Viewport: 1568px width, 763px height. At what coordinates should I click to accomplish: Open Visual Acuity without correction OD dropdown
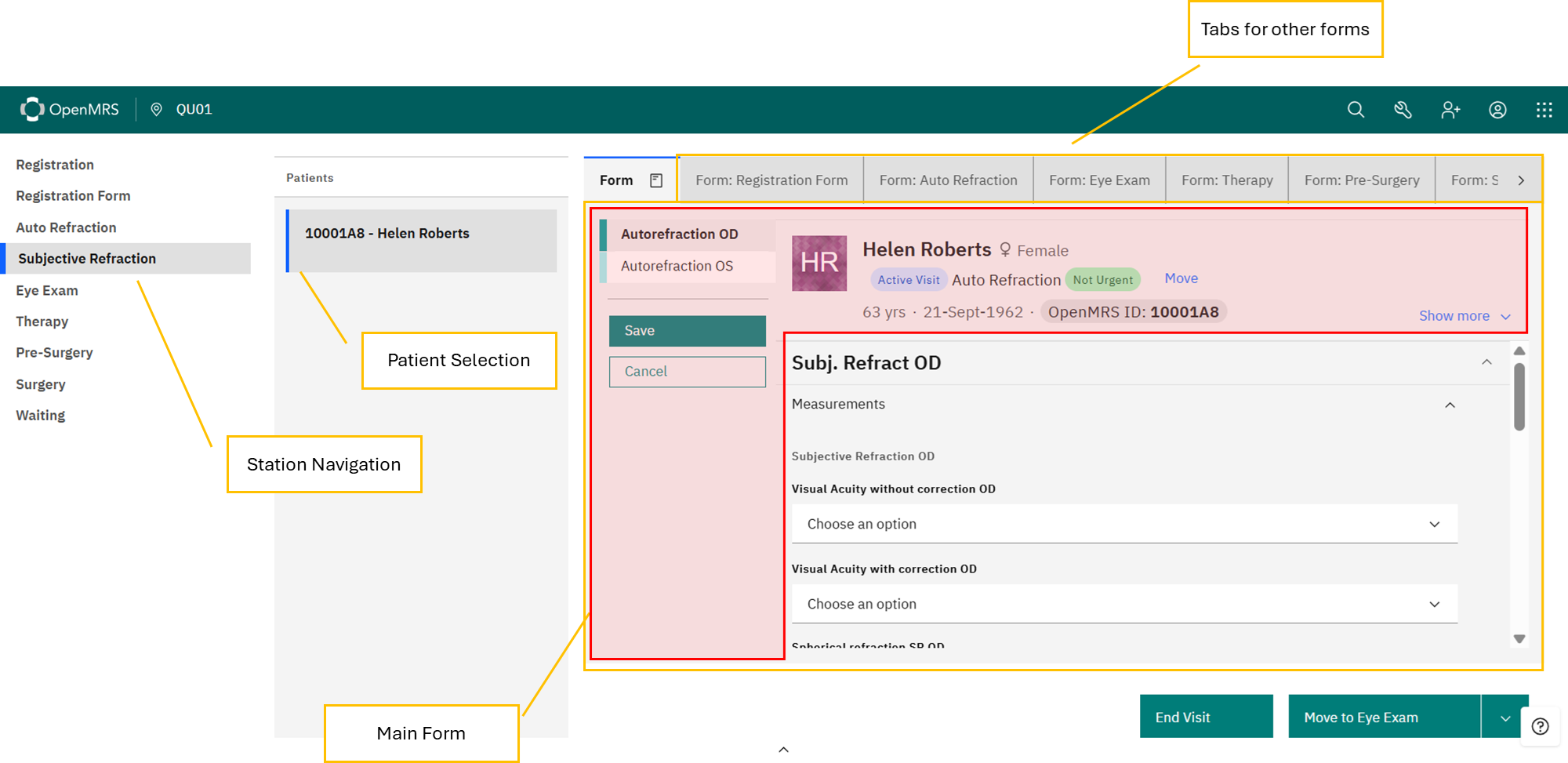click(1123, 524)
